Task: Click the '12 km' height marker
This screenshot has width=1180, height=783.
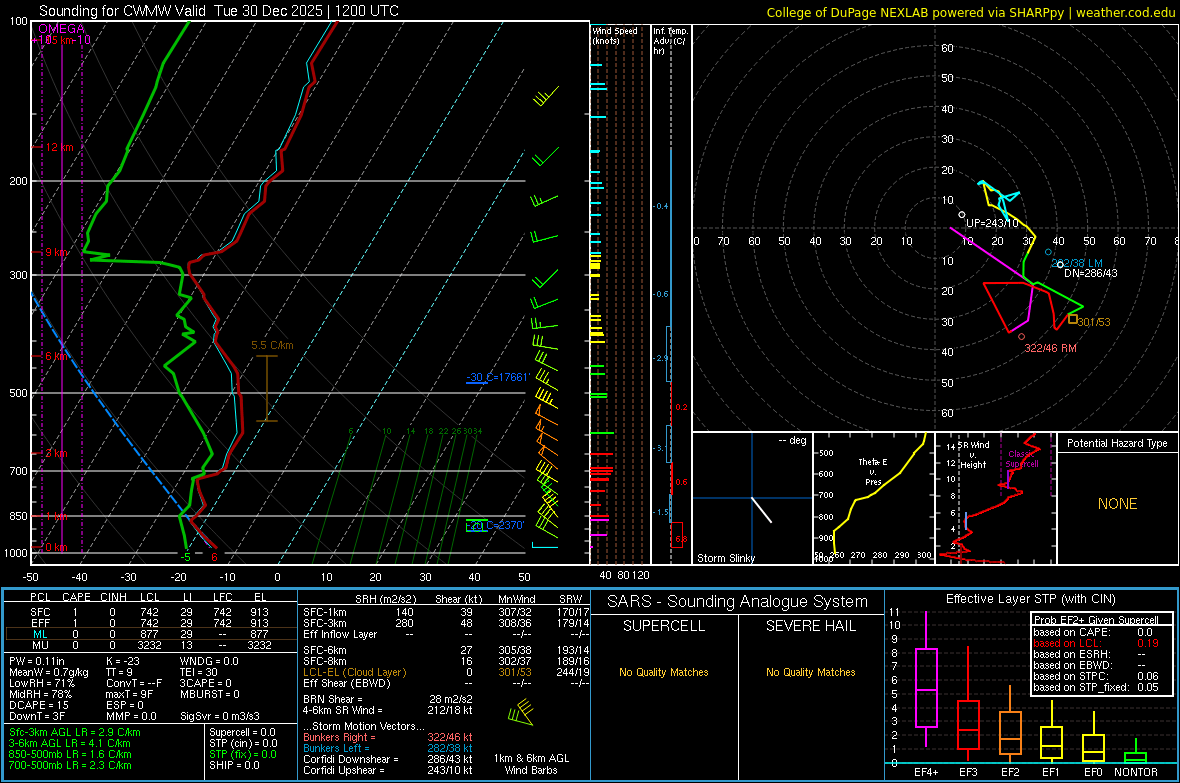Action: tap(59, 147)
